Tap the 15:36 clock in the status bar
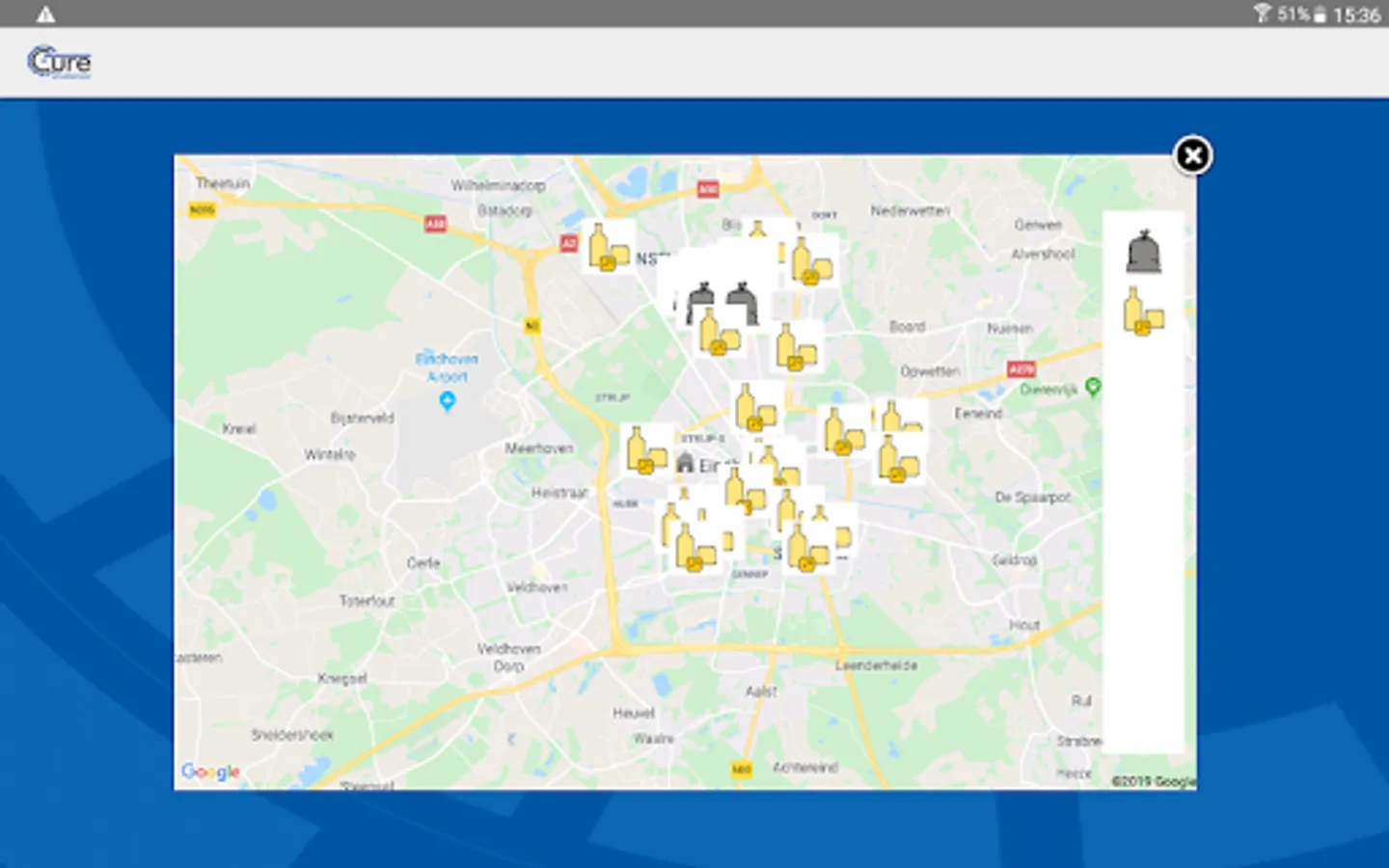Viewport: 1389px width, 868px height. (1356, 14)
